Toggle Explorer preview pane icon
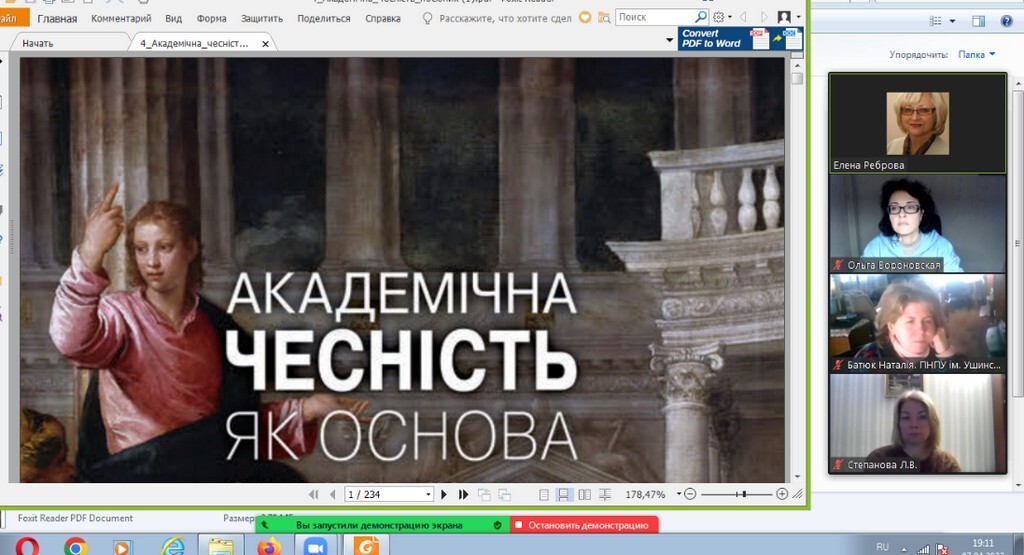 coord(978,22)
